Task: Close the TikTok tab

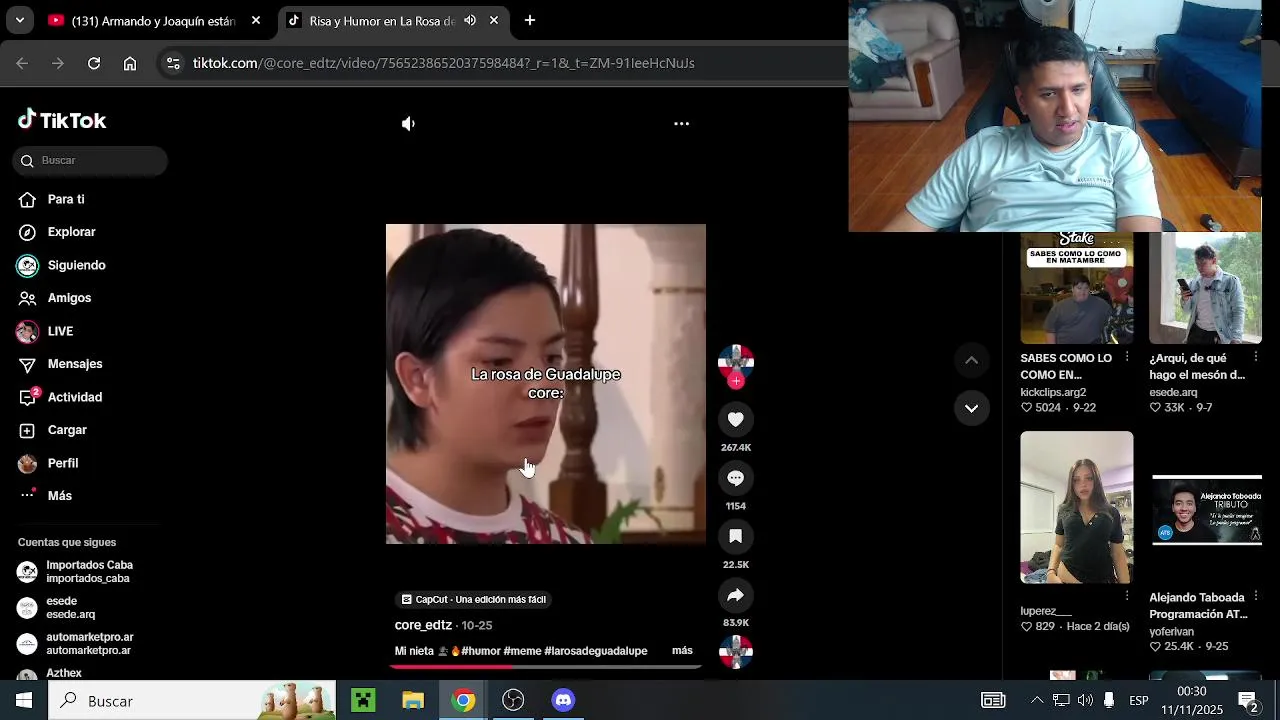Action: 494,20
